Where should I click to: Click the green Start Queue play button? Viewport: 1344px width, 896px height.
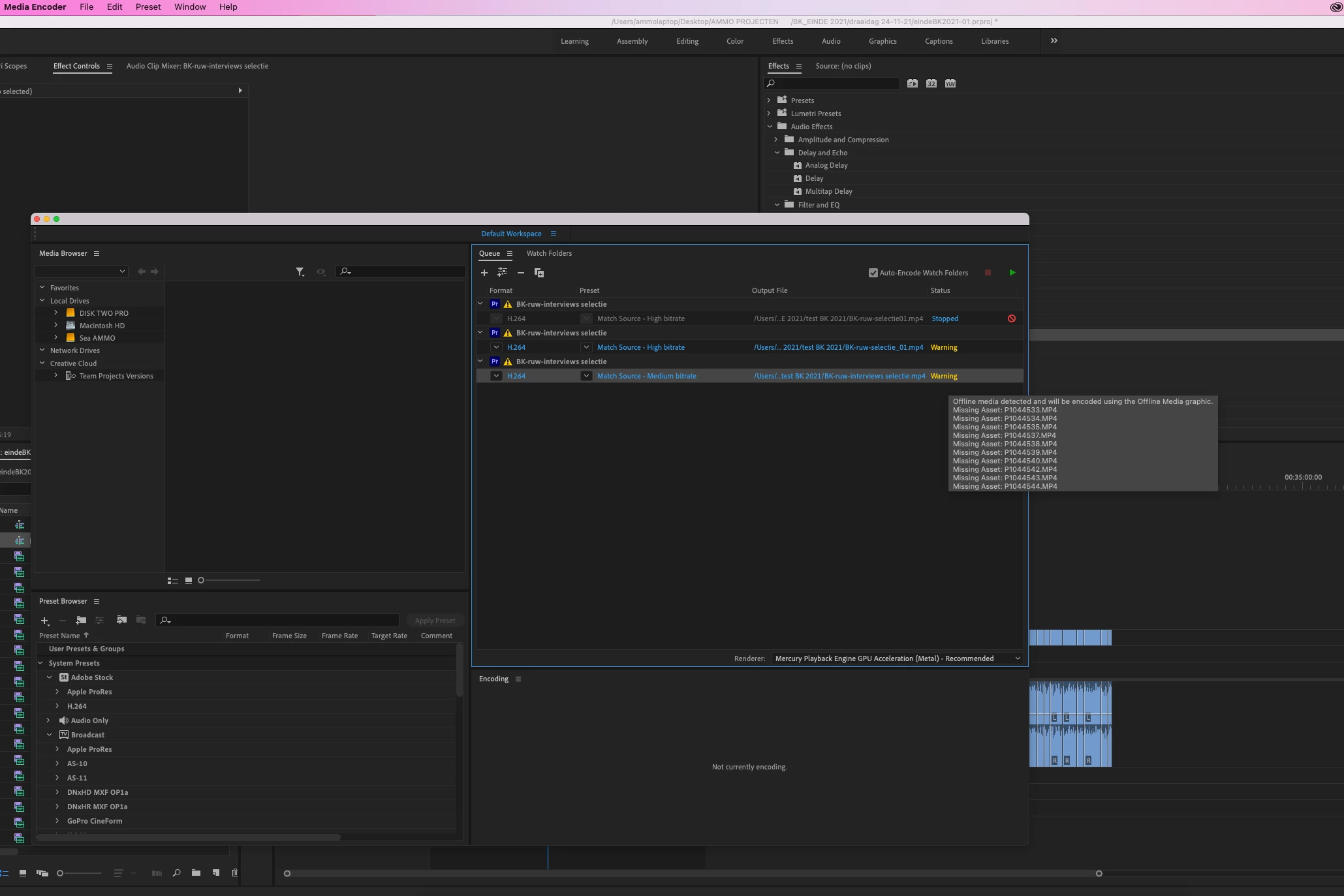pyautogui.click(x=1012, y=273)
